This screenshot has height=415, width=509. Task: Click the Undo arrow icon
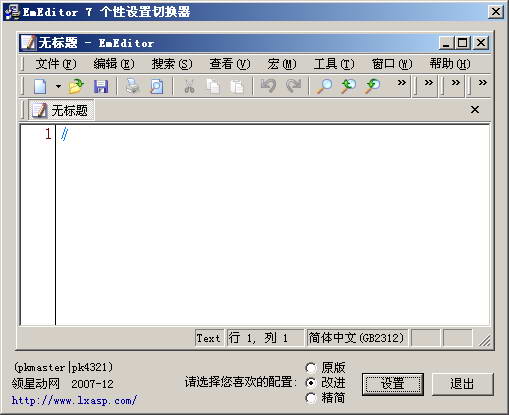click(268, 86)
